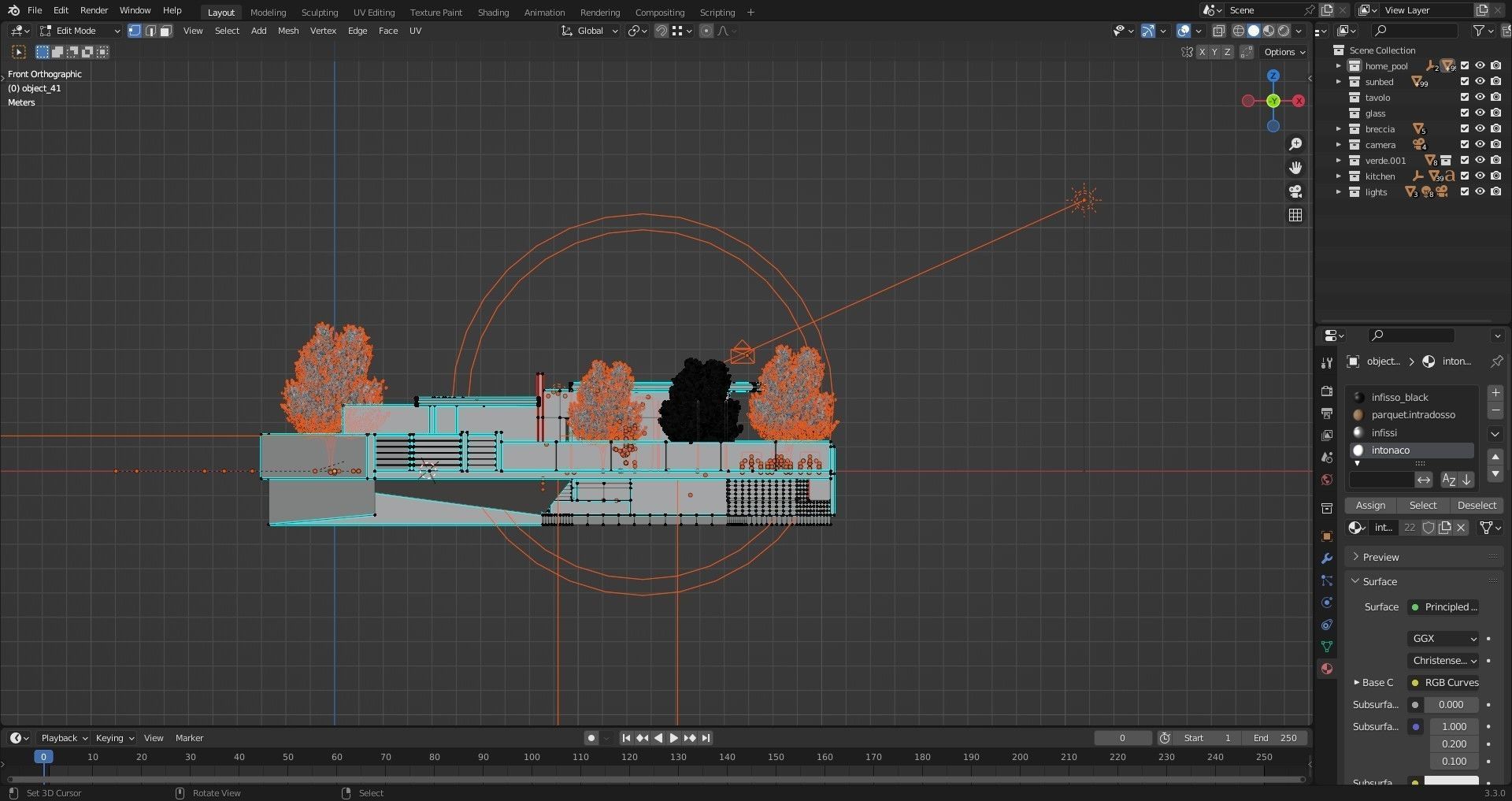1512x801 pixels.
Task: Jump to timeline start button
Action: click(626, 738)
